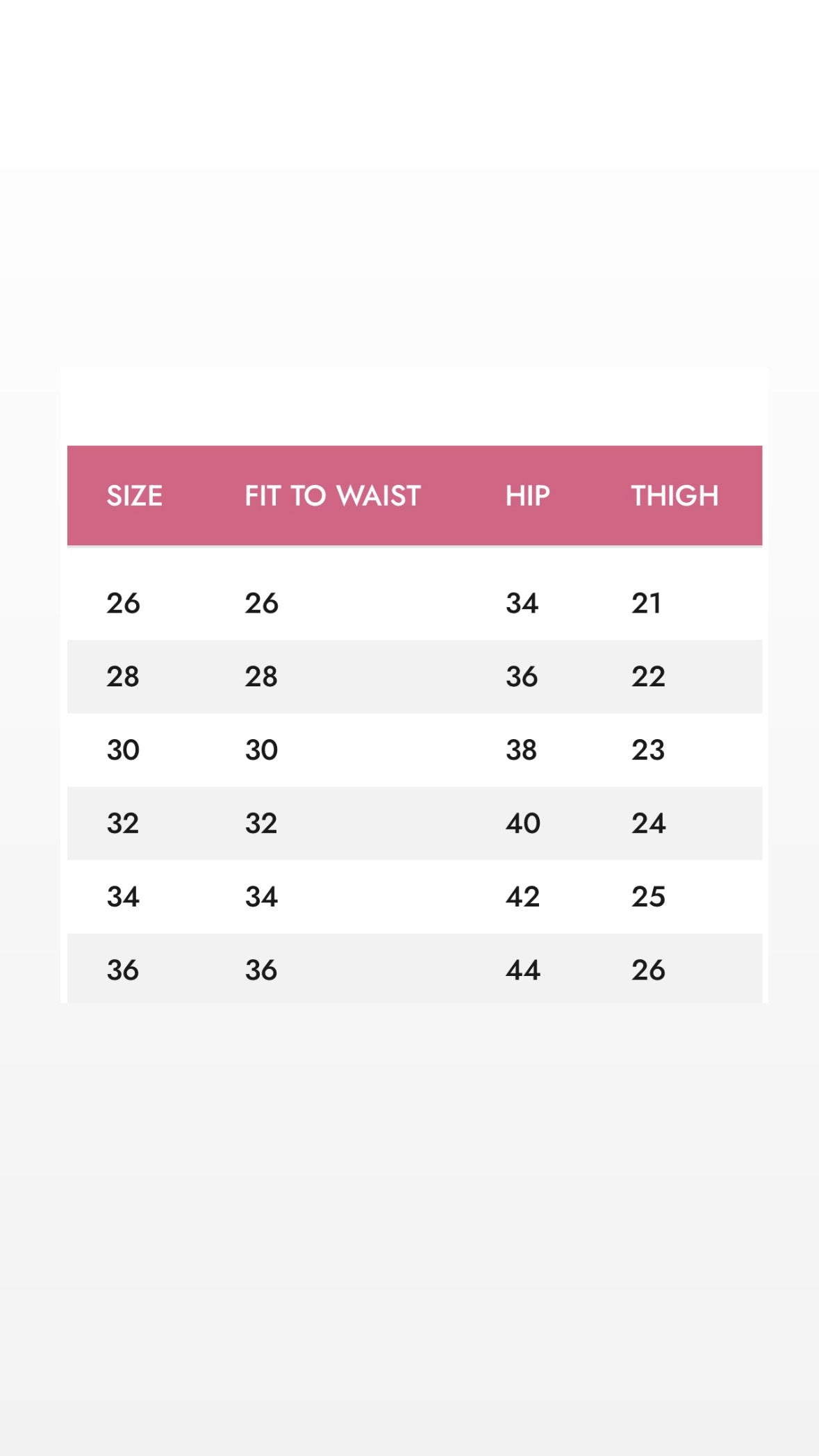Click hip measurement 42

point(522,897)
